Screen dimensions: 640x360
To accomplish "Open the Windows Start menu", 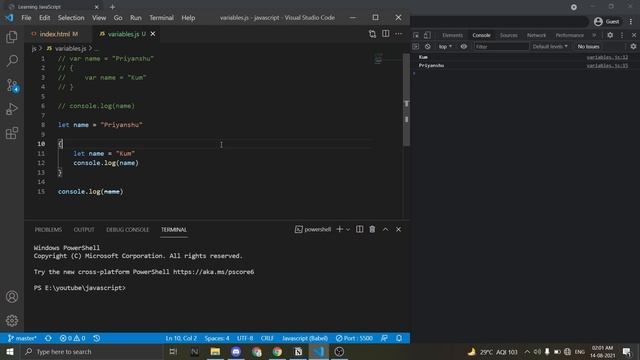I will coord(10,351).
